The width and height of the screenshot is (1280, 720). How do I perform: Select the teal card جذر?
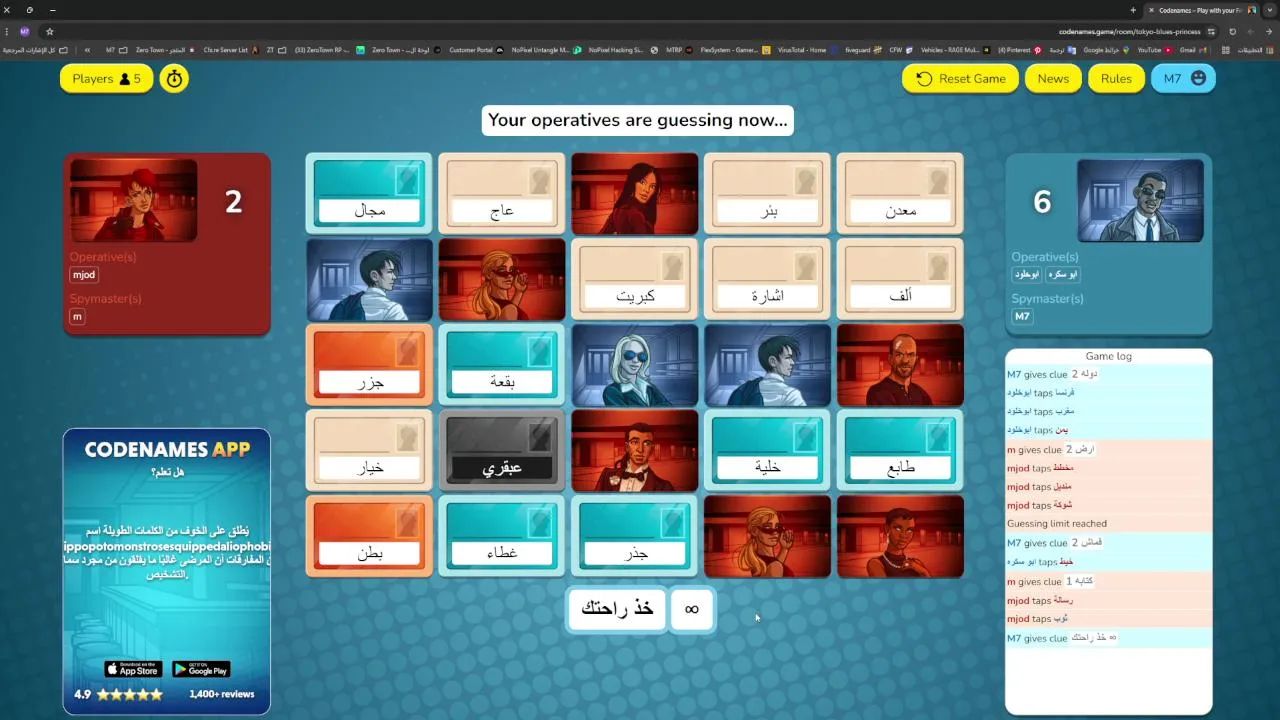pyautogui.click(x=634, y=536)
